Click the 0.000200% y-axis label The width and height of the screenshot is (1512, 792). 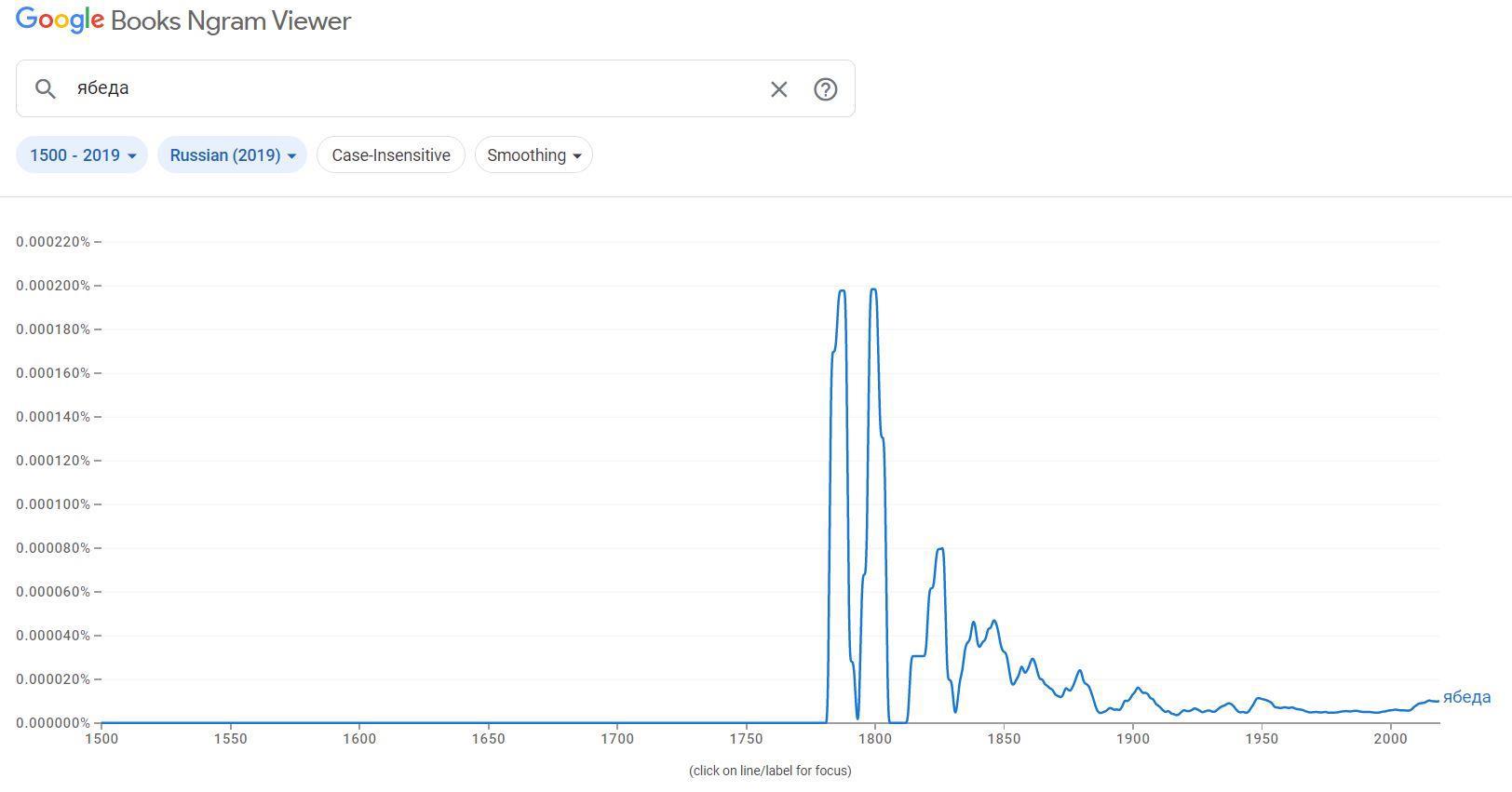(53, 286)
